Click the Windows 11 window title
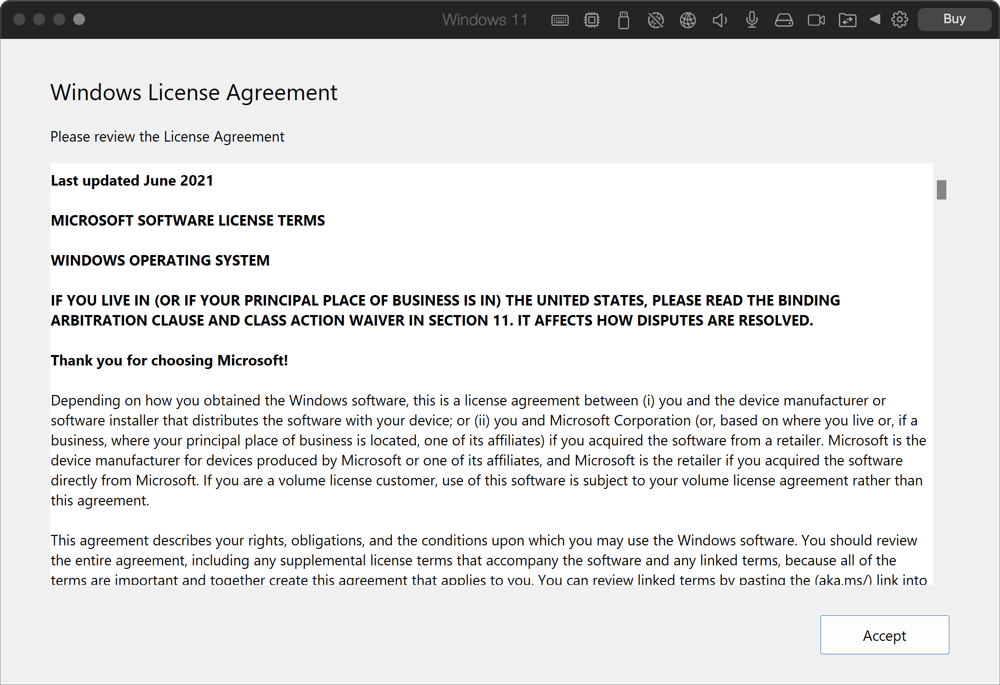Screen dimensions: 1000x685 (x=485, y=20)
